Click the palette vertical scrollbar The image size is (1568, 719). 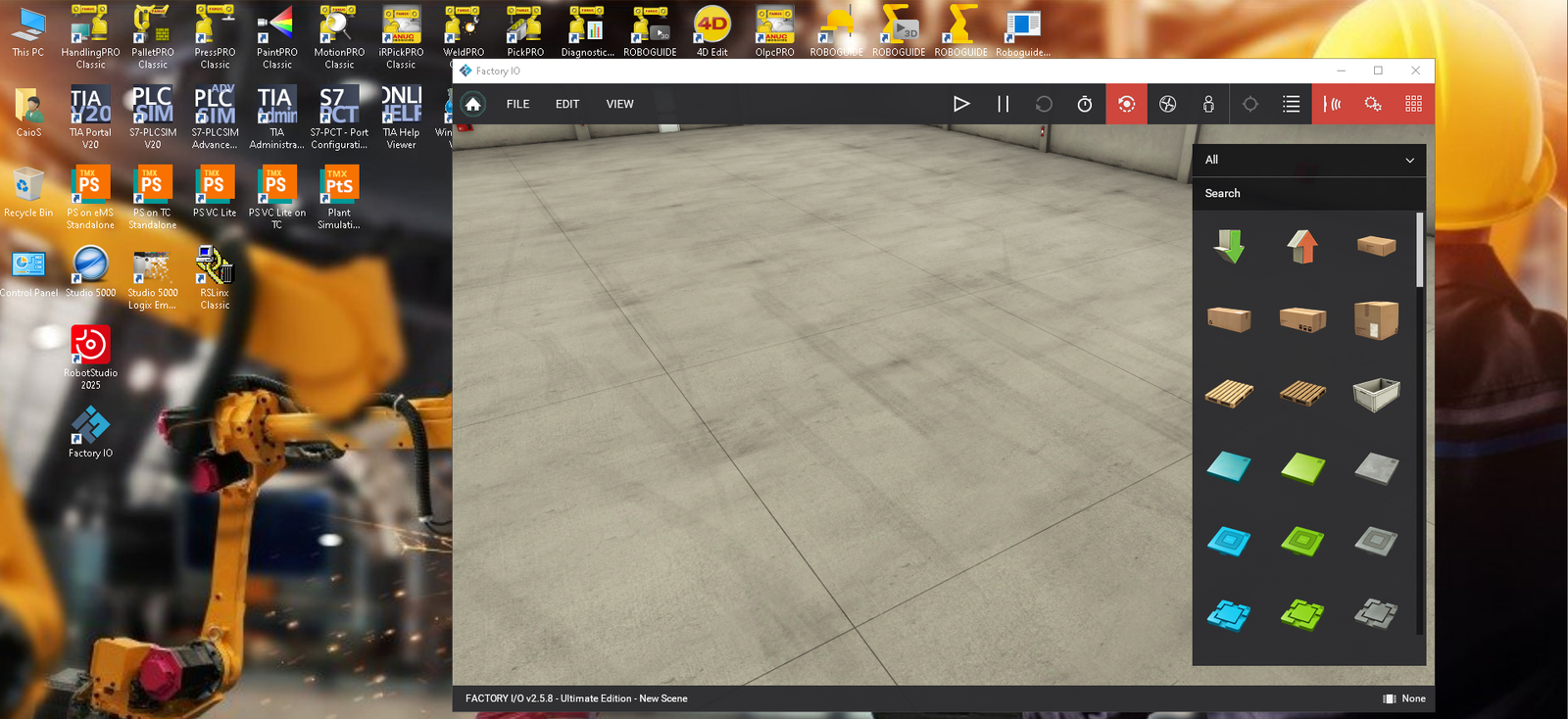(x=1420, y=251)
